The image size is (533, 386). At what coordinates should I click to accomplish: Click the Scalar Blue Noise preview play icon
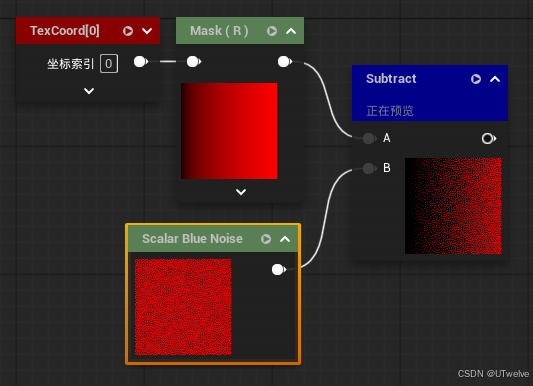(x=266, y=239)
